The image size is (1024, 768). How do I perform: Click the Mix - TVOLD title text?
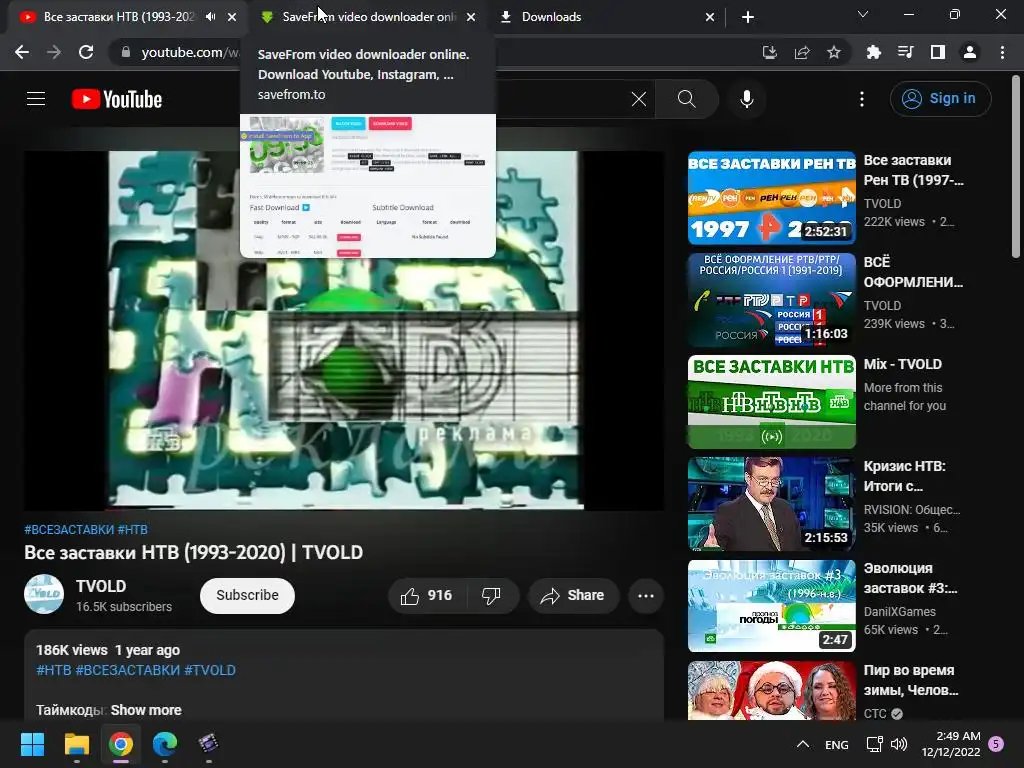pos(903,364)
